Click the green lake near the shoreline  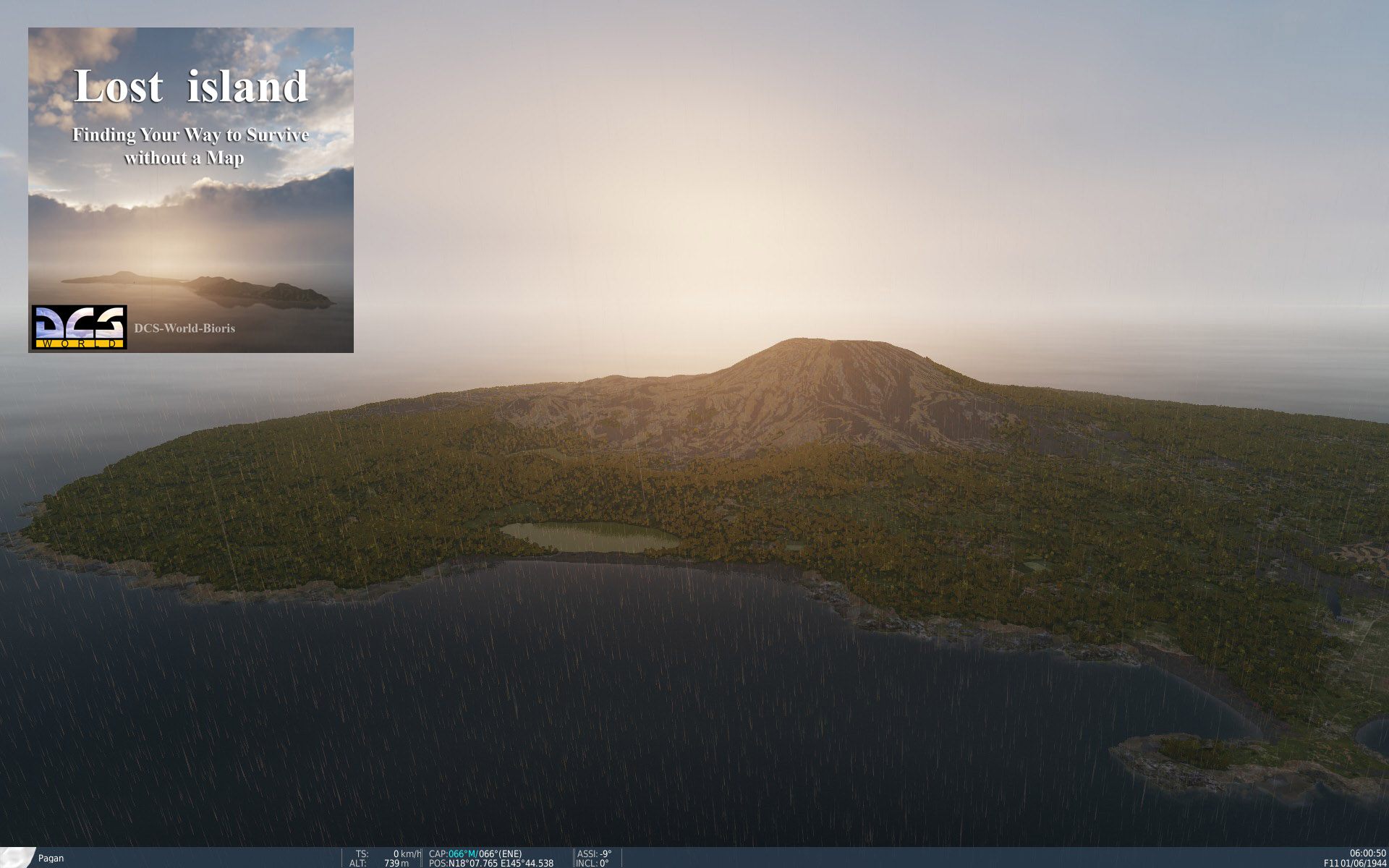coord(590,537)
